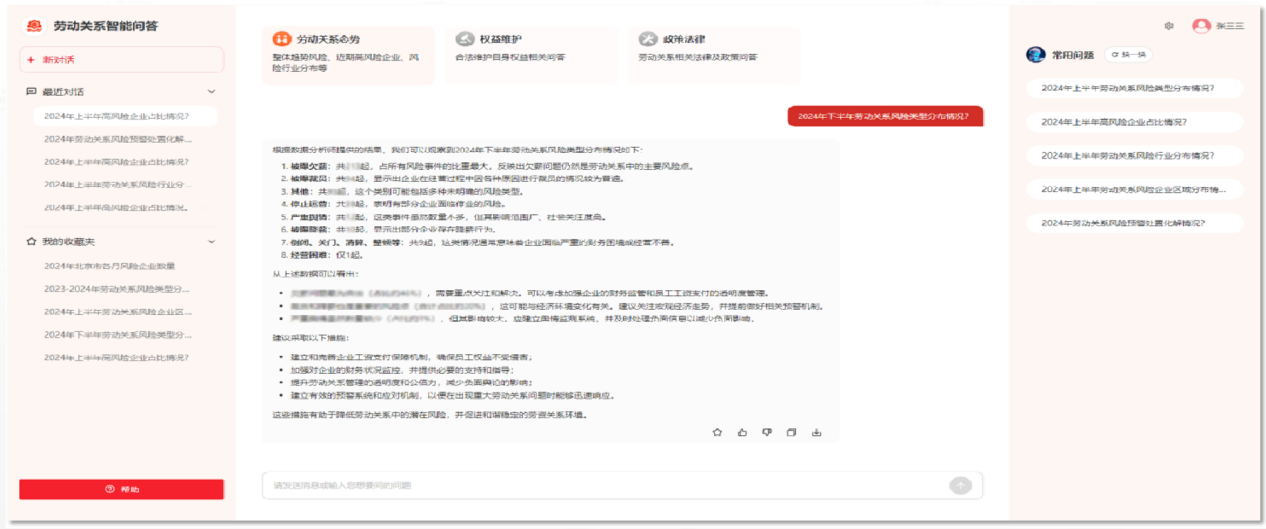
Task: Open favorite 2024年北京市各月风险企业数量
Action: point(110,266)
